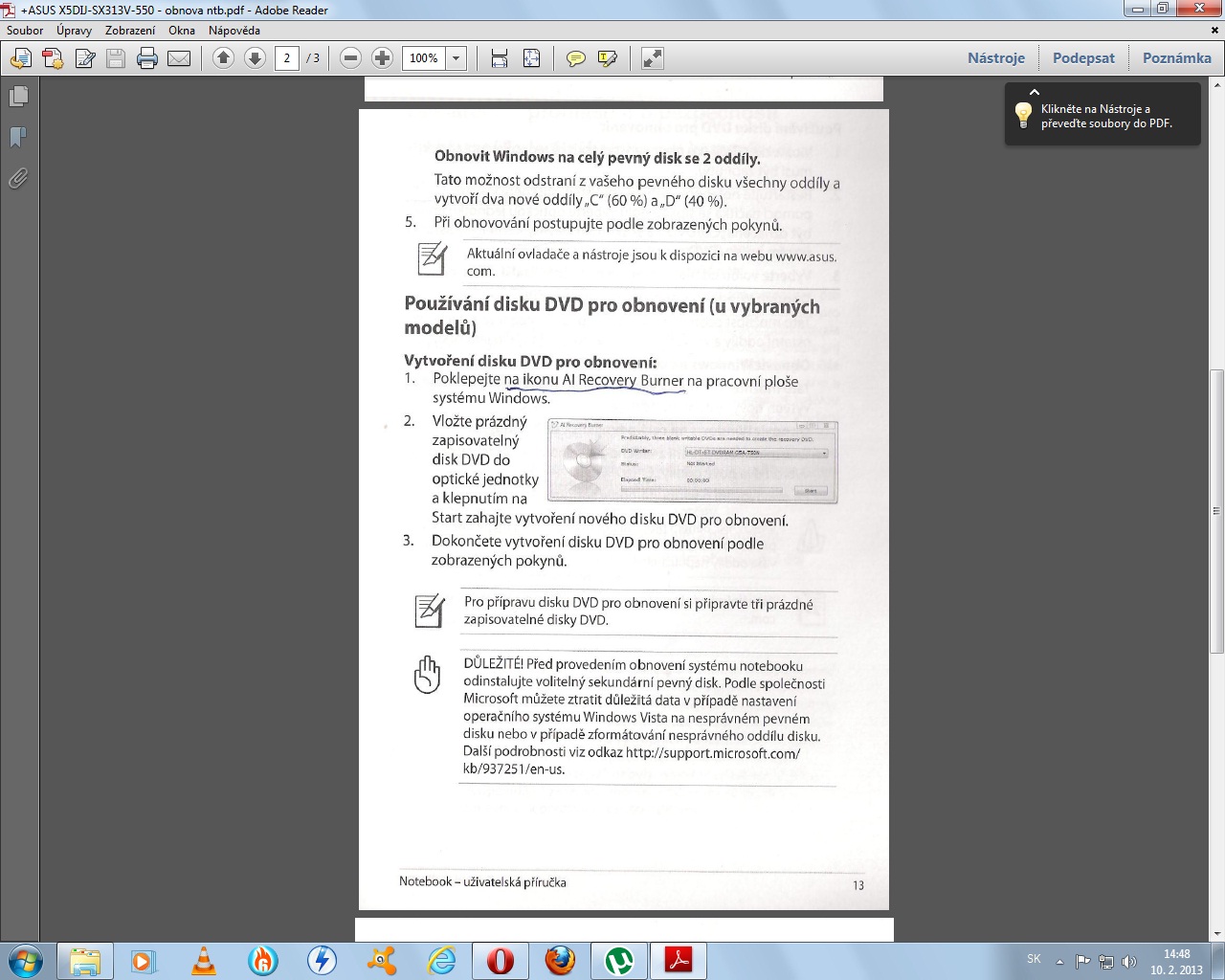
Task: Show page thumbnails panel in sidebar
Action: (x=18, y=97)
